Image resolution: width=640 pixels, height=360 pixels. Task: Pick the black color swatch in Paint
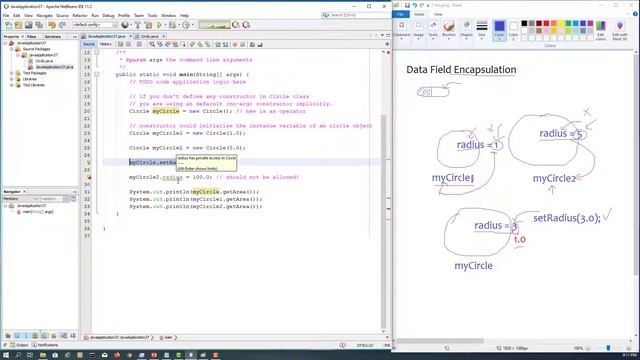coord(524,23)
